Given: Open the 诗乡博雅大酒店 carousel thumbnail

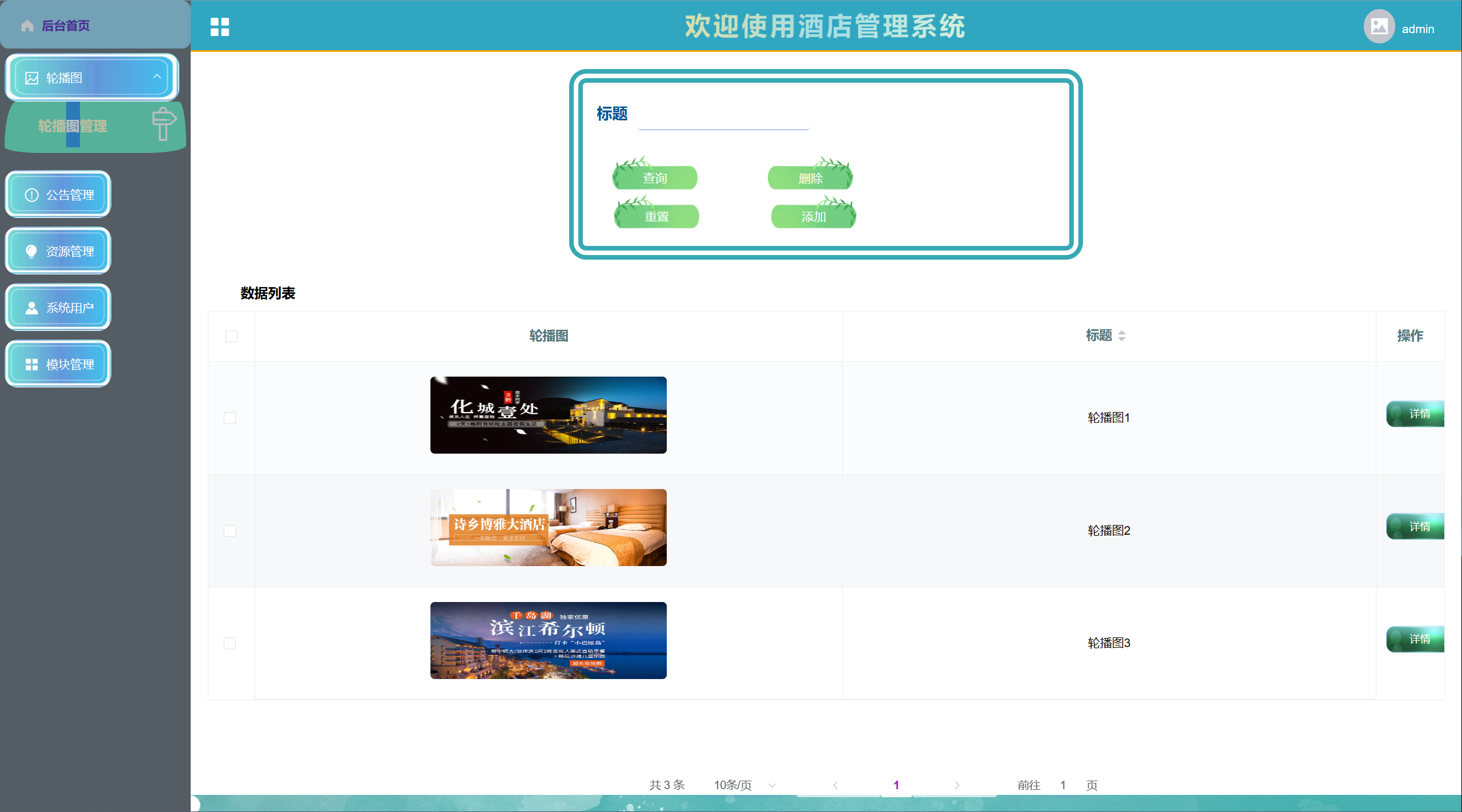Looking at the screenshot, I should pyautogui.click(x=548, y=527).
